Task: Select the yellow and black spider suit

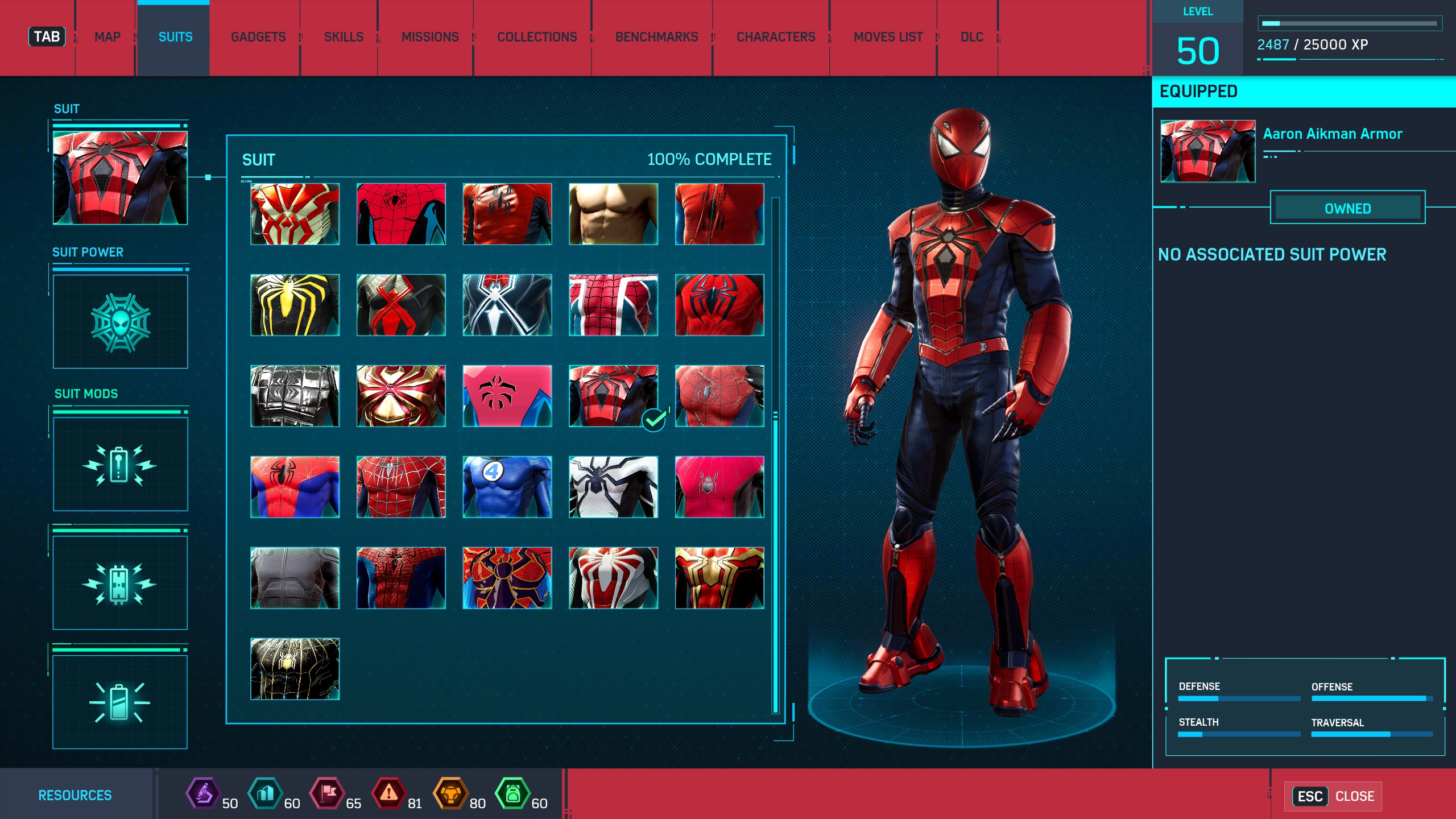Action: pos(295,305)
